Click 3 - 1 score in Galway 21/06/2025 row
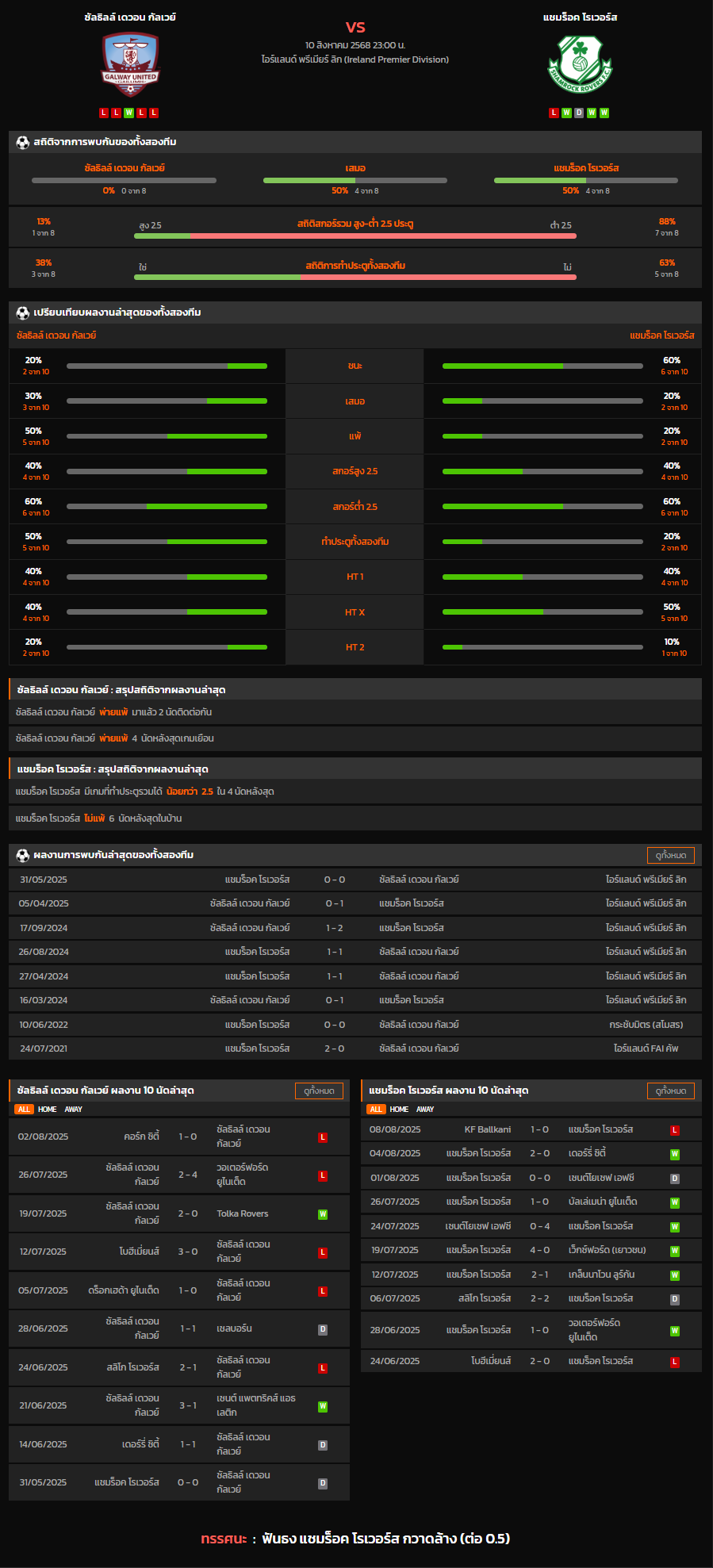 click(x=188, y=1405)
